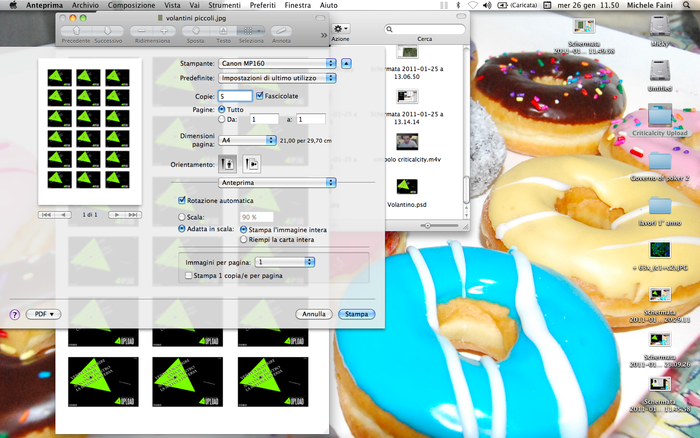Viewport: 700px width, 438px height.
Task: Open the Finestra menu
Action: click(298, 5)
